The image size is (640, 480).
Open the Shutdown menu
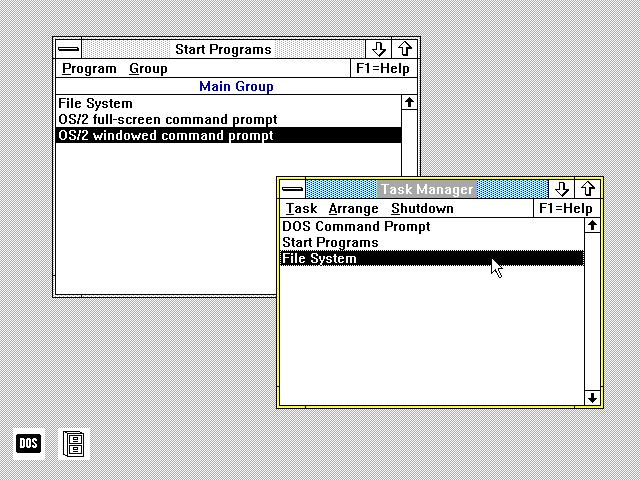point(422,209)
